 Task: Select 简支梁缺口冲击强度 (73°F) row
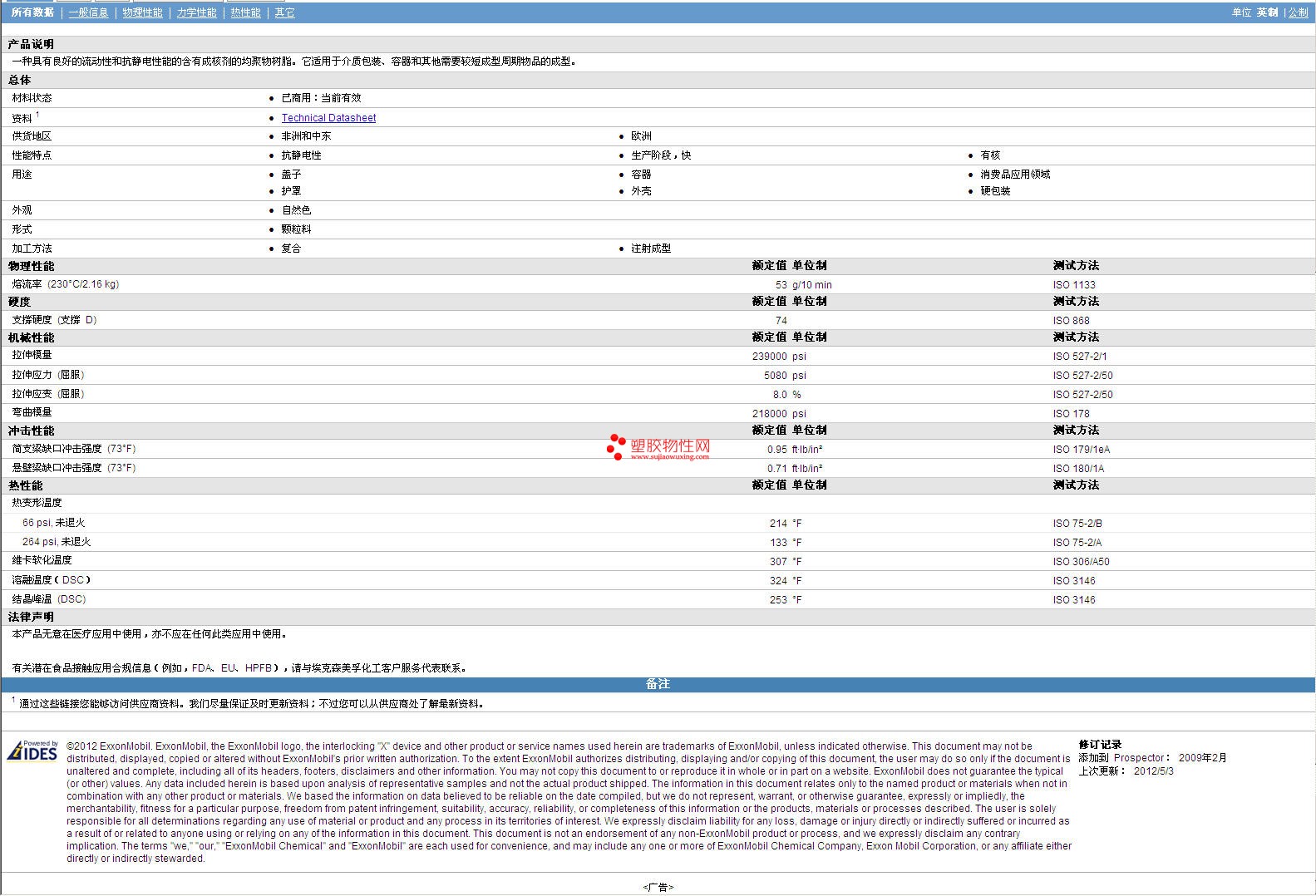(x=658, y=449)
